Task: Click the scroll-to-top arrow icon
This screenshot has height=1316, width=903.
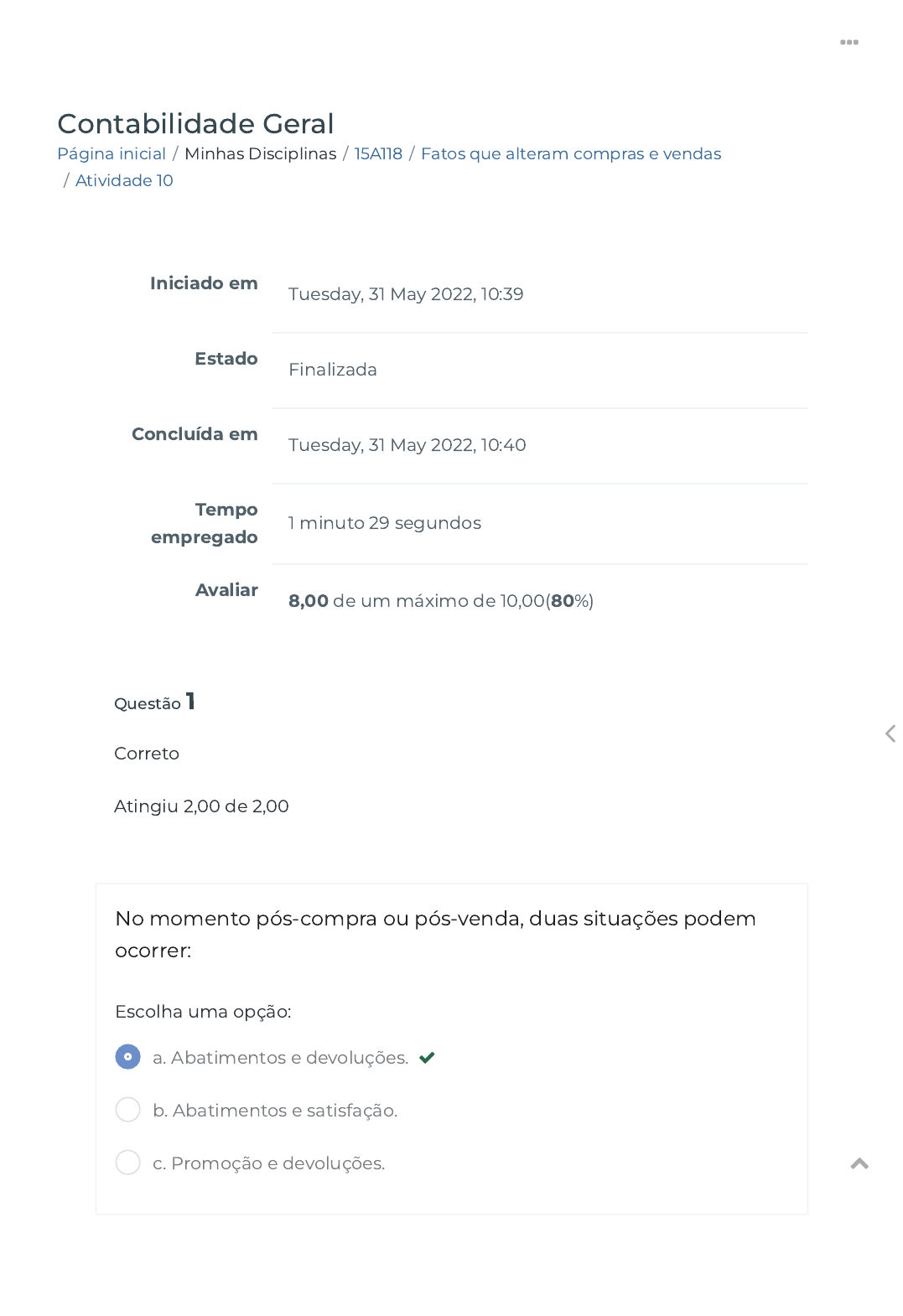Action: click(859, 1163)
